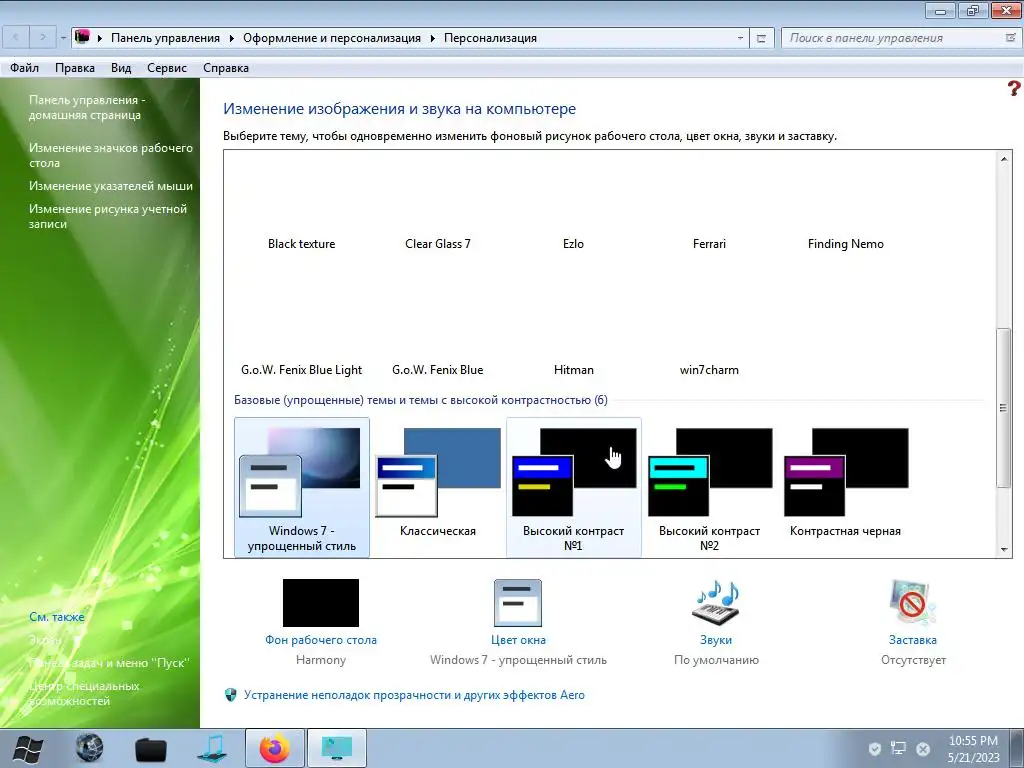This screenshot has height=768, width=1024.
Task: Select Windows 7 упрощенный стиль theme
Action: [x=302, y=487]
